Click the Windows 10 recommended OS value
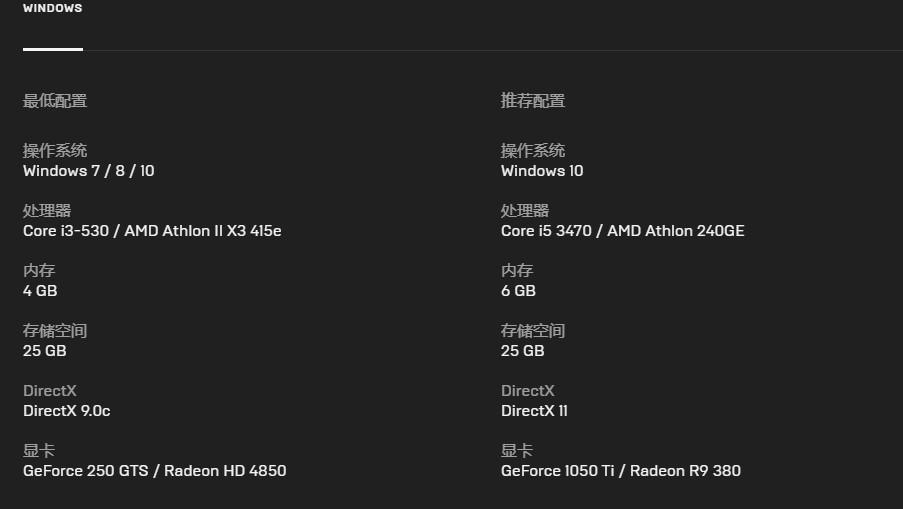The width and height of the screenshot is (903, 509). (542, 171)
